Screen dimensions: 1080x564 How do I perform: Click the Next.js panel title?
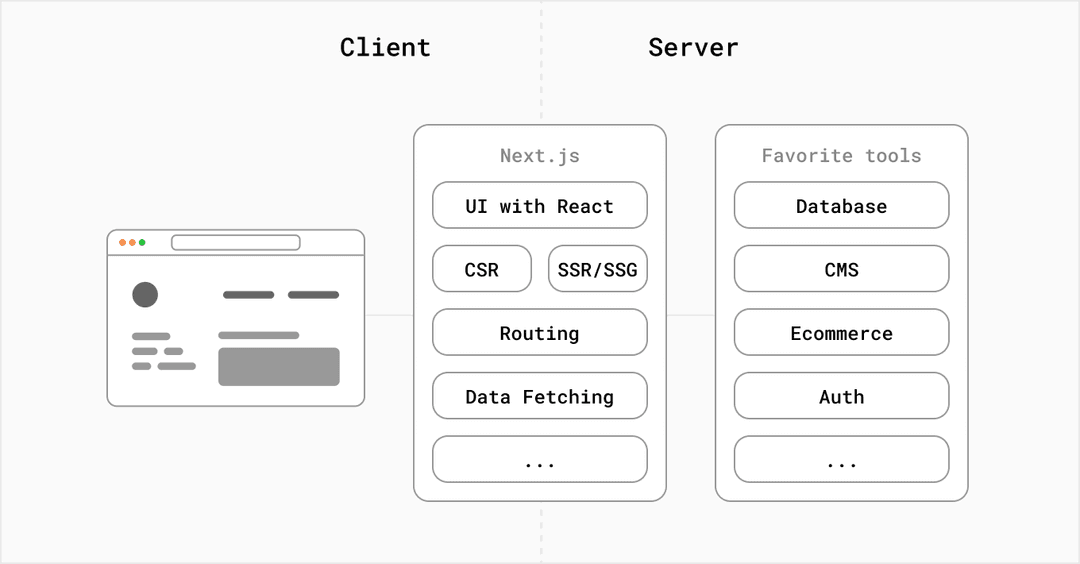[540, 156]
